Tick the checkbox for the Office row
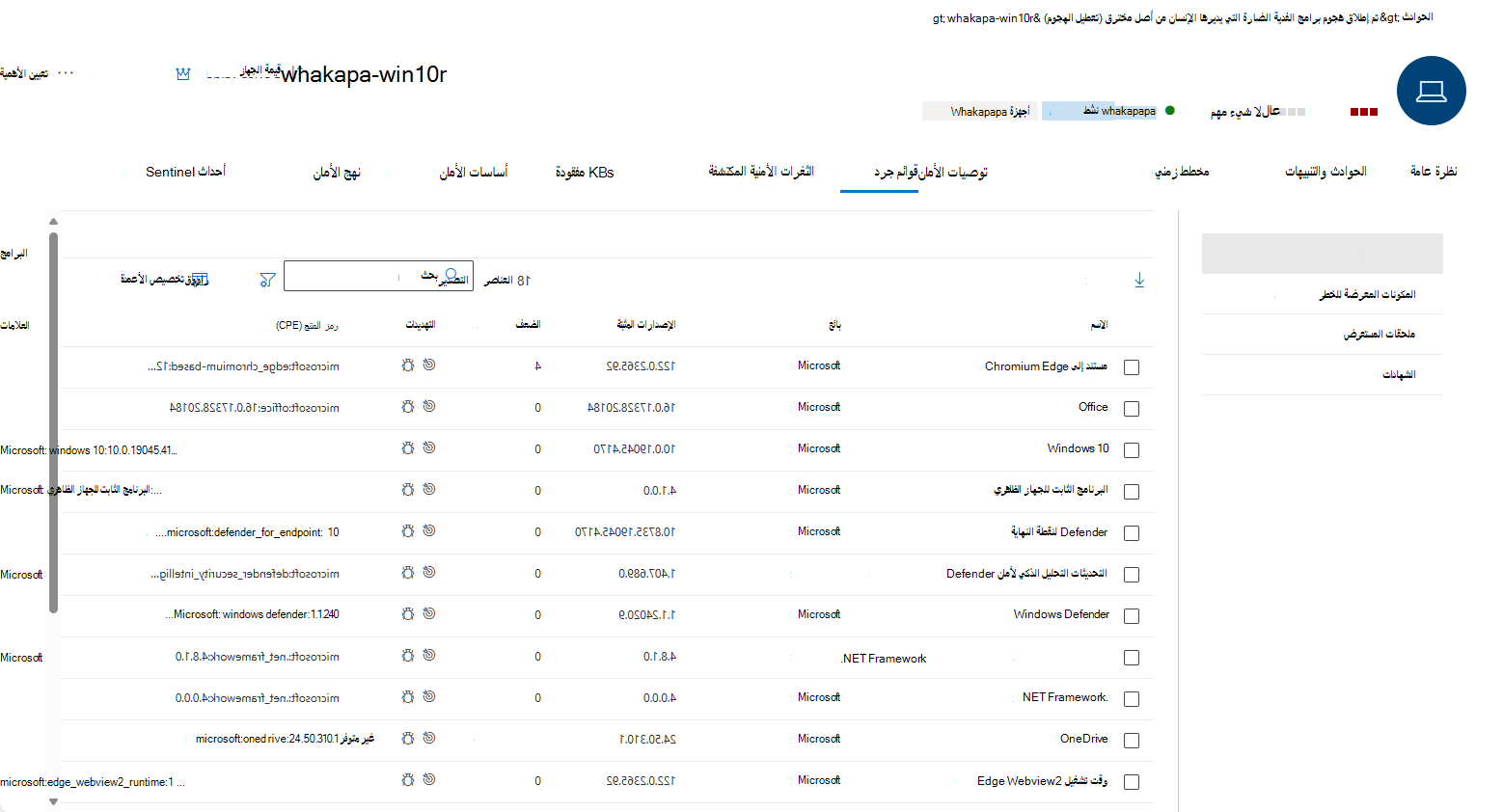Viewport: 1503px width, 812px height. coord(1132,409)
